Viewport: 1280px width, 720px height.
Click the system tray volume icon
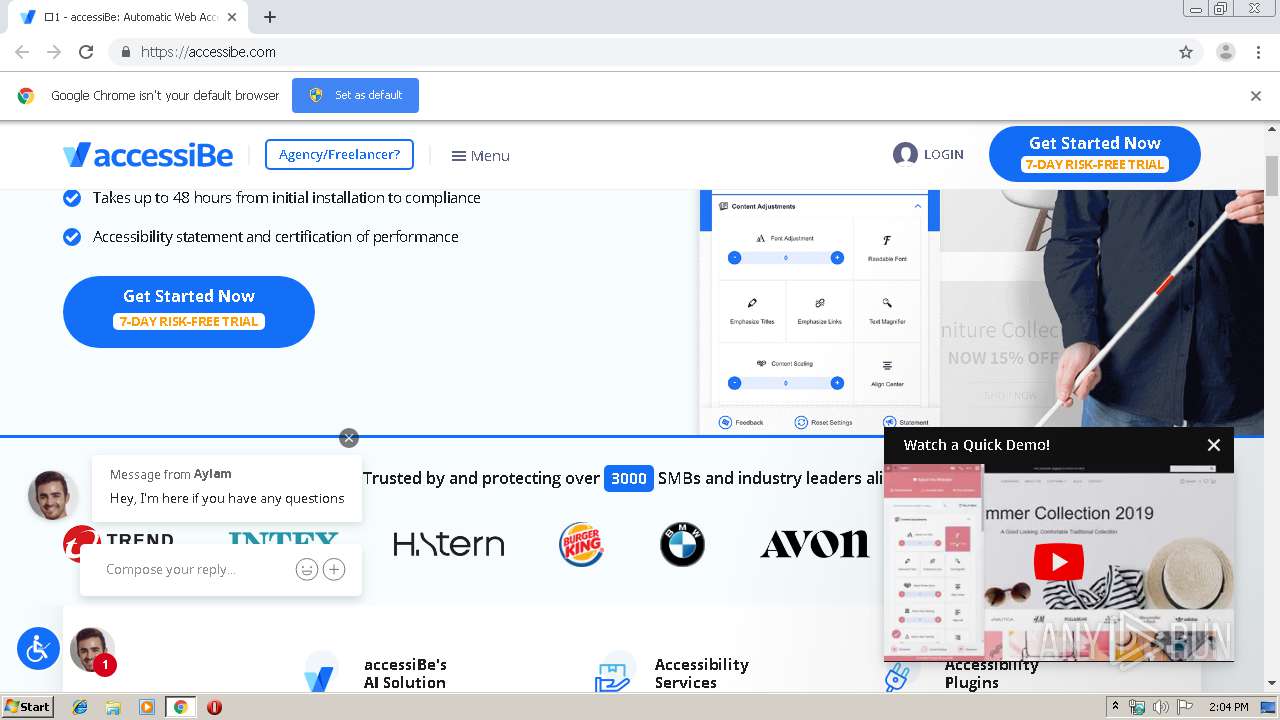(1160, 707)
